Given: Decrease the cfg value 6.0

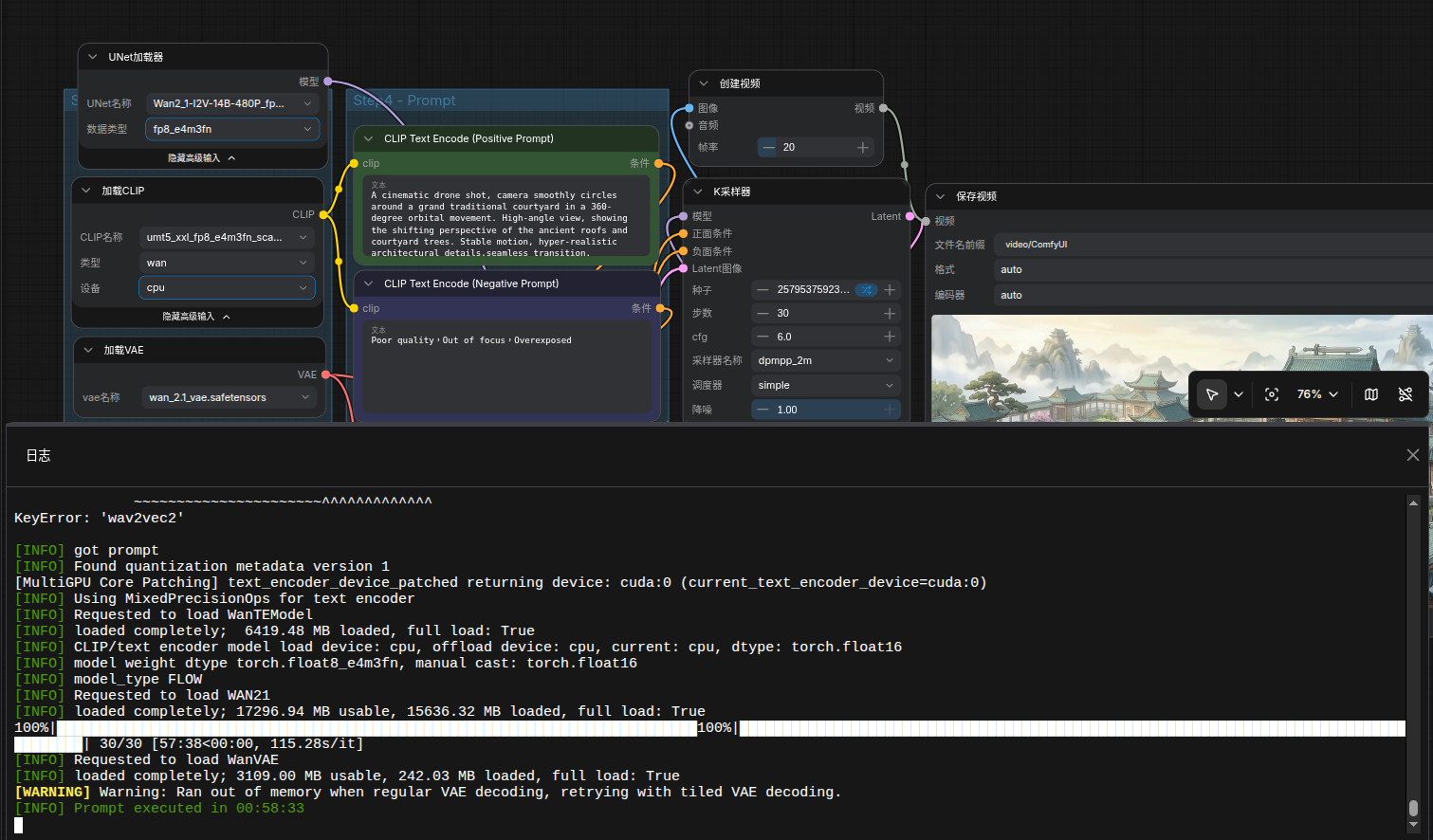Looking at the screenshot, I should (762, 337).
